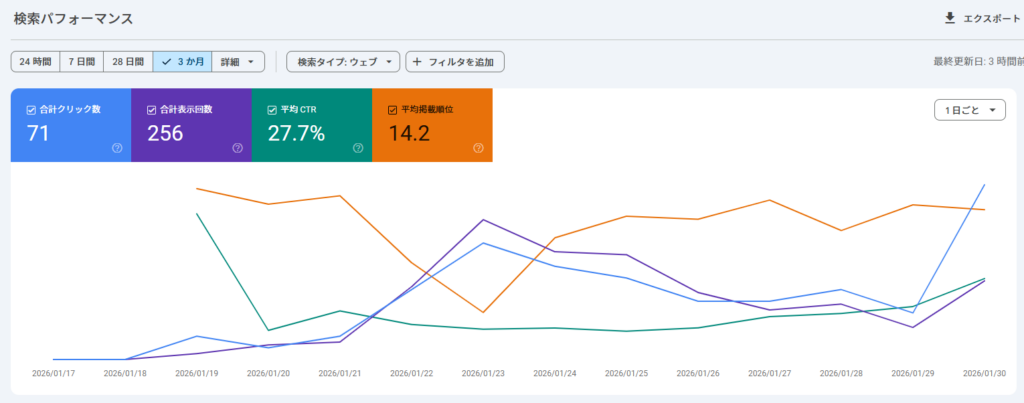Choose the 28日間 date range
This screenshot has height=403, width=1024.
128,62
